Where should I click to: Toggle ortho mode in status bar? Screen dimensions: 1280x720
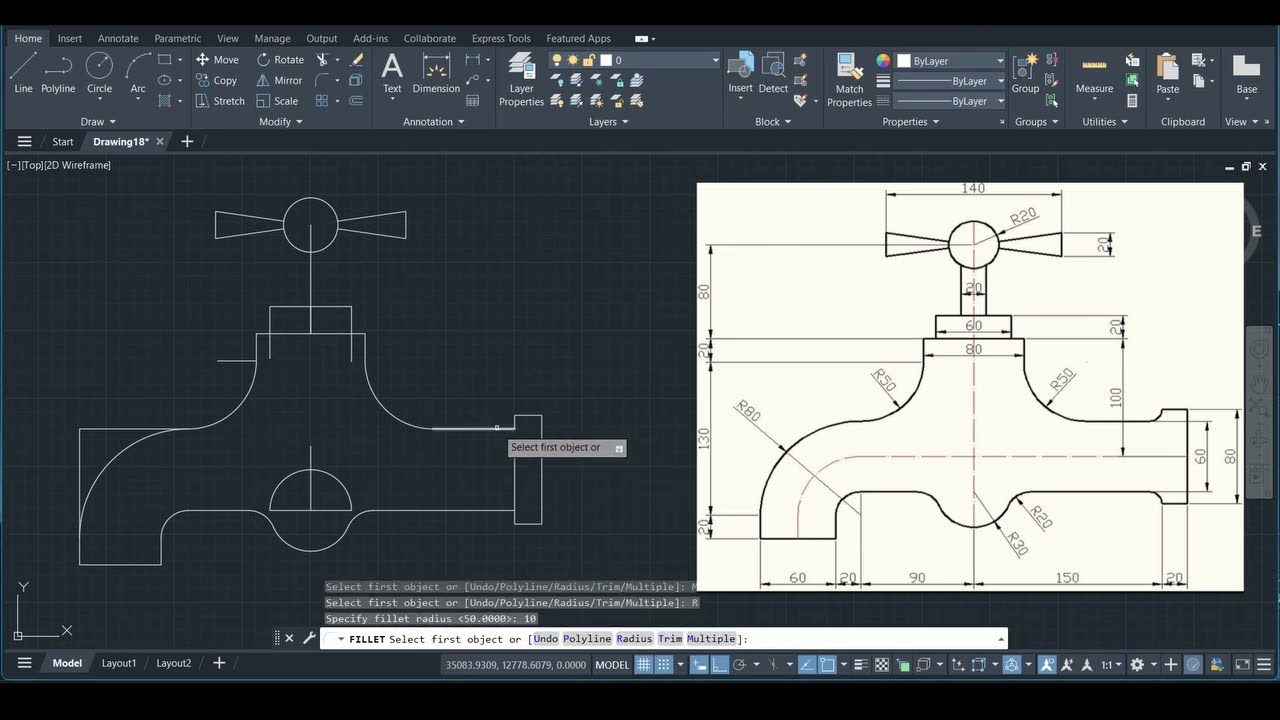point(719,664)
